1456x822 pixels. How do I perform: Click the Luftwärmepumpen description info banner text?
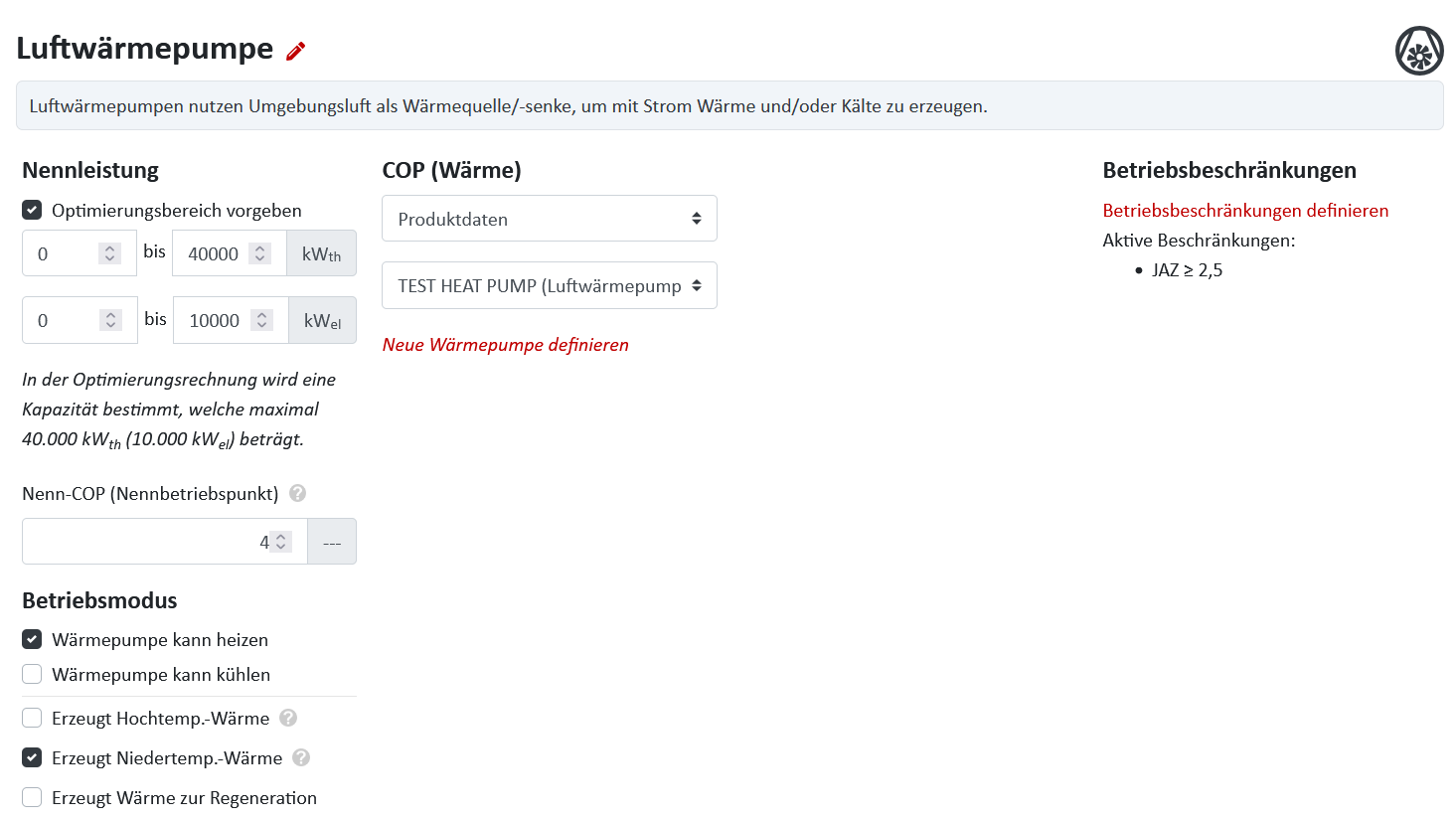click(509, 106)
